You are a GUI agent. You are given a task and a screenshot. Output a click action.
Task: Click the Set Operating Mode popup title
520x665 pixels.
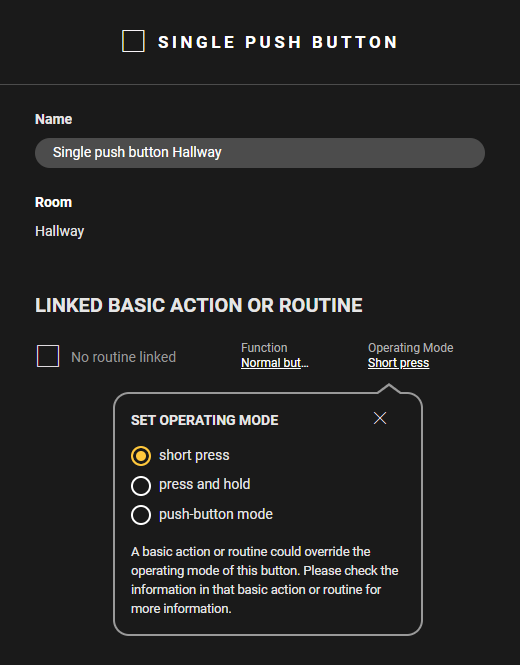[x=204, y=420]
